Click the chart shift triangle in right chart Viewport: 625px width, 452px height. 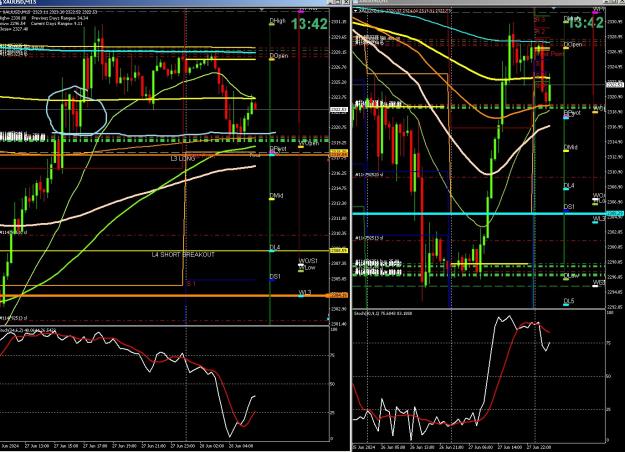point(554,8)
